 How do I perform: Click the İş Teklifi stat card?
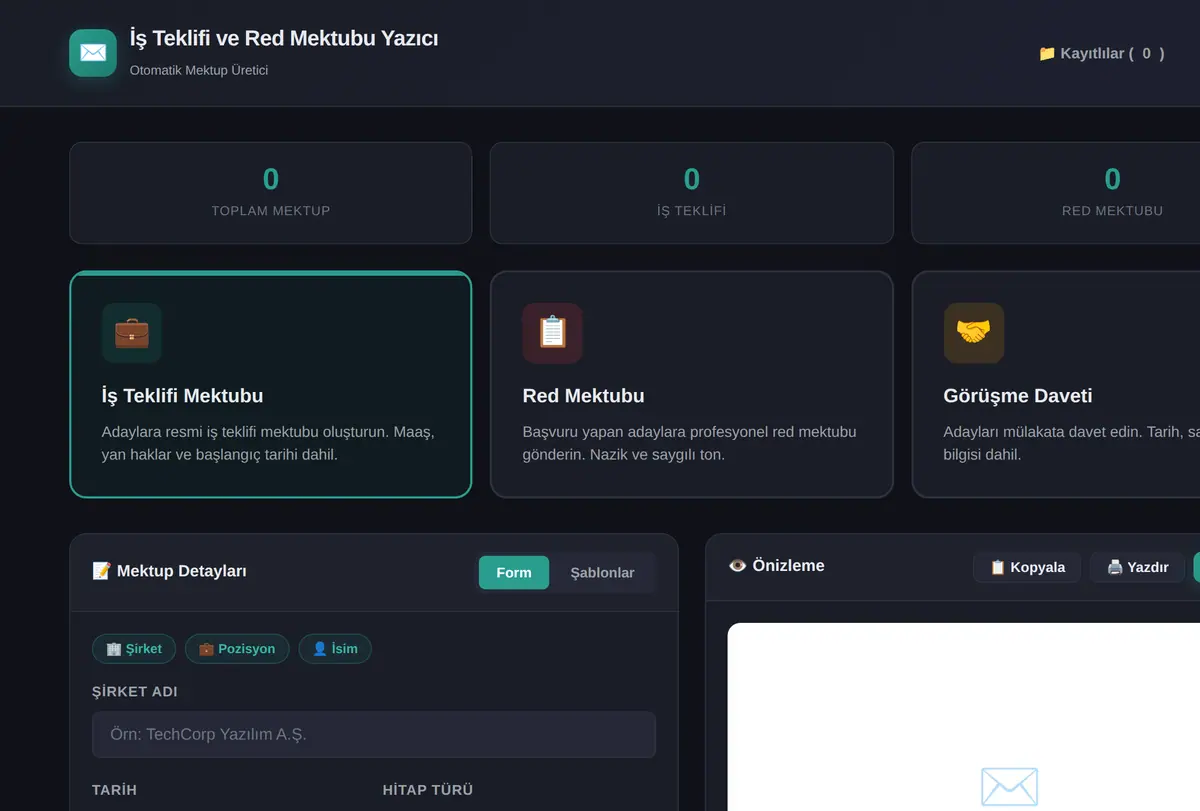coord(691,193)
